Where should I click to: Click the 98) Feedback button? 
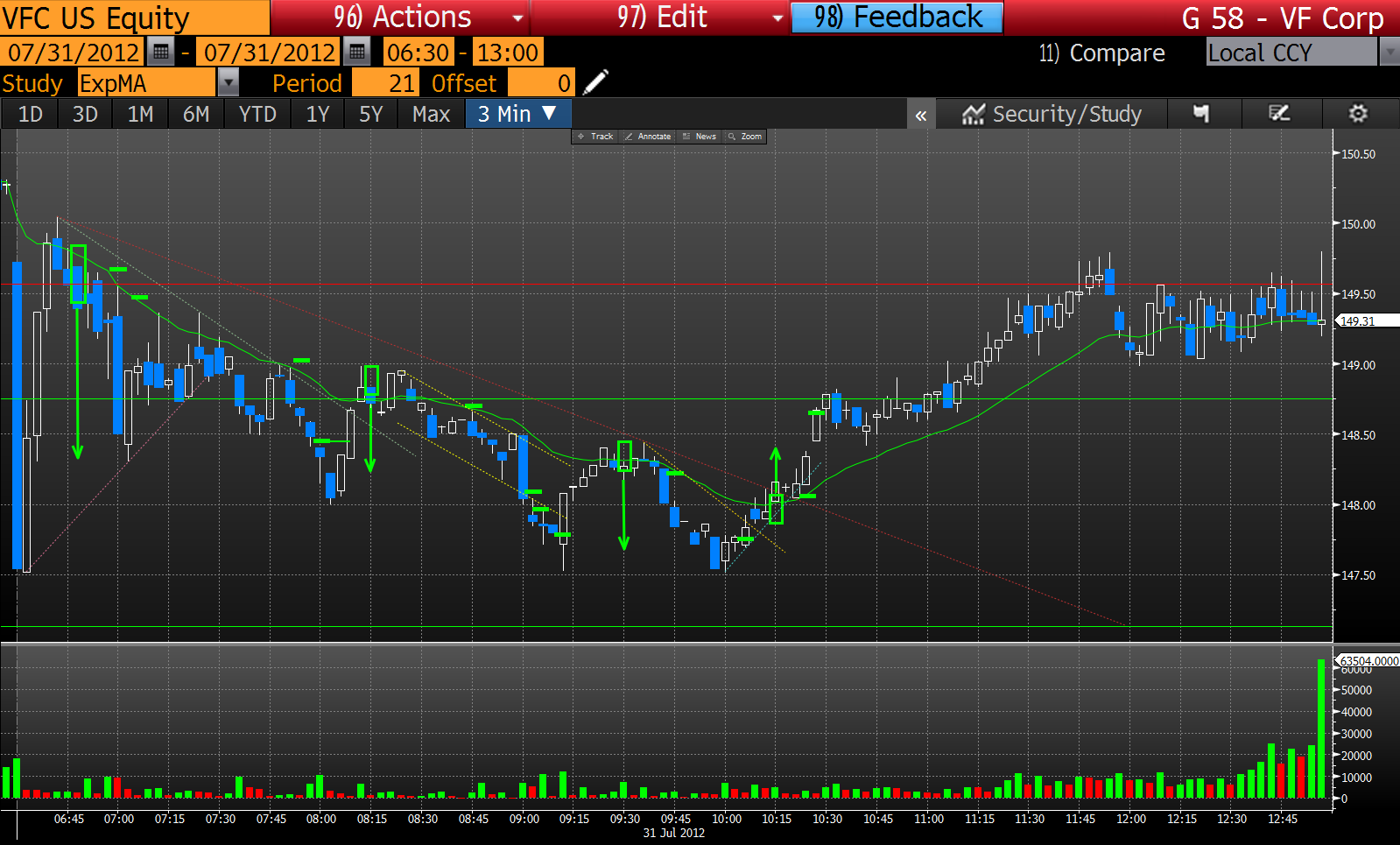(x=897, y=18)
